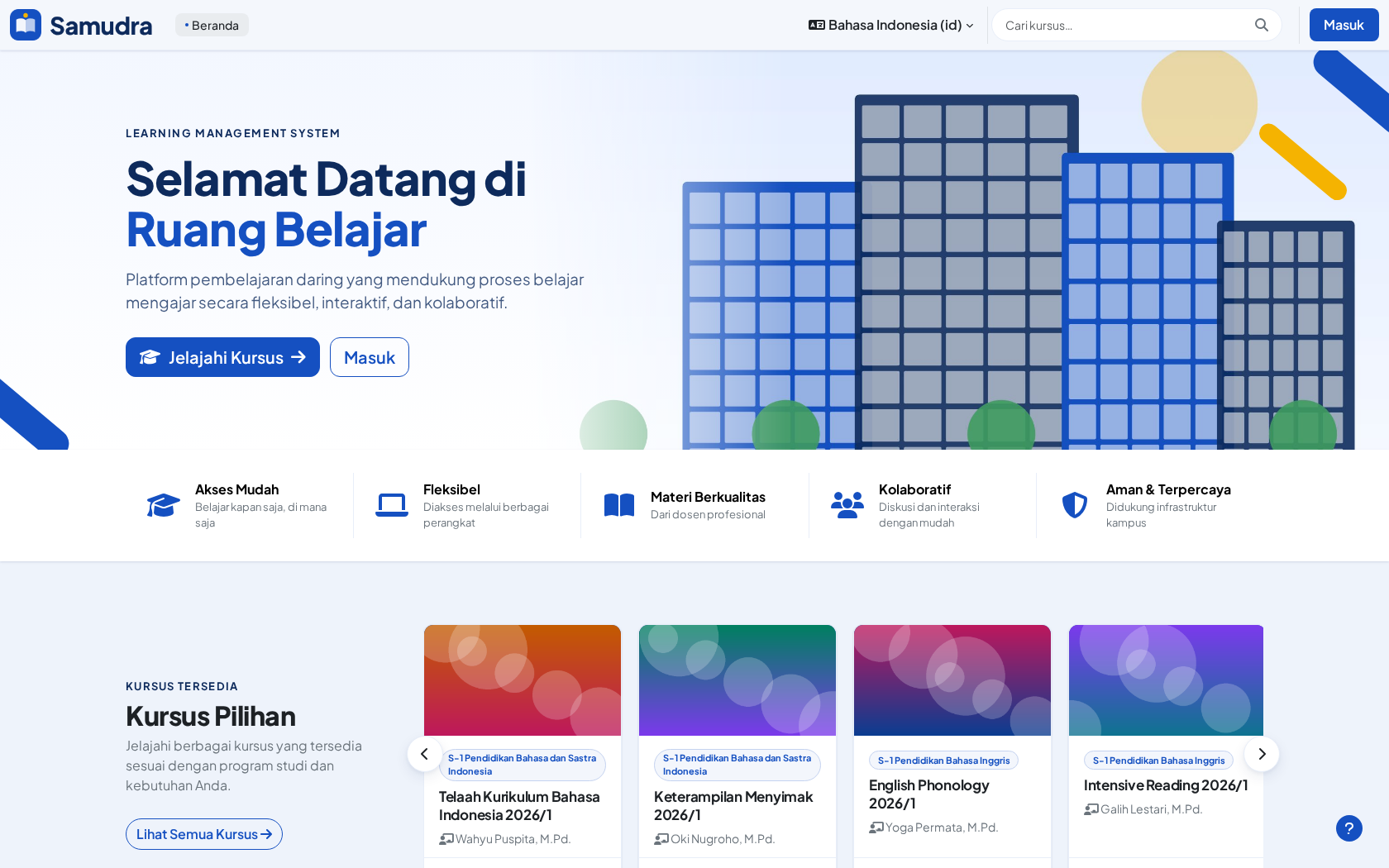The image size is (1389, 868).
Task: Open the Bahasa Indonesia (id) language dropdown
Action: (x=891, y=25)
